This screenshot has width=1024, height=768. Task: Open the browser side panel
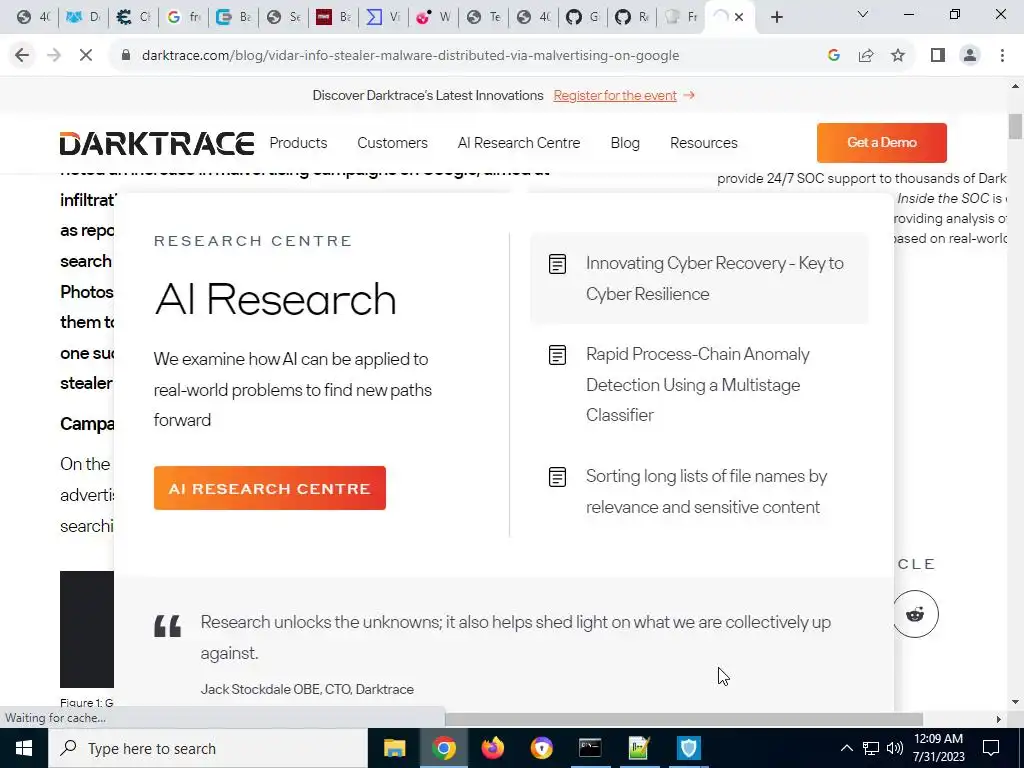938,56
